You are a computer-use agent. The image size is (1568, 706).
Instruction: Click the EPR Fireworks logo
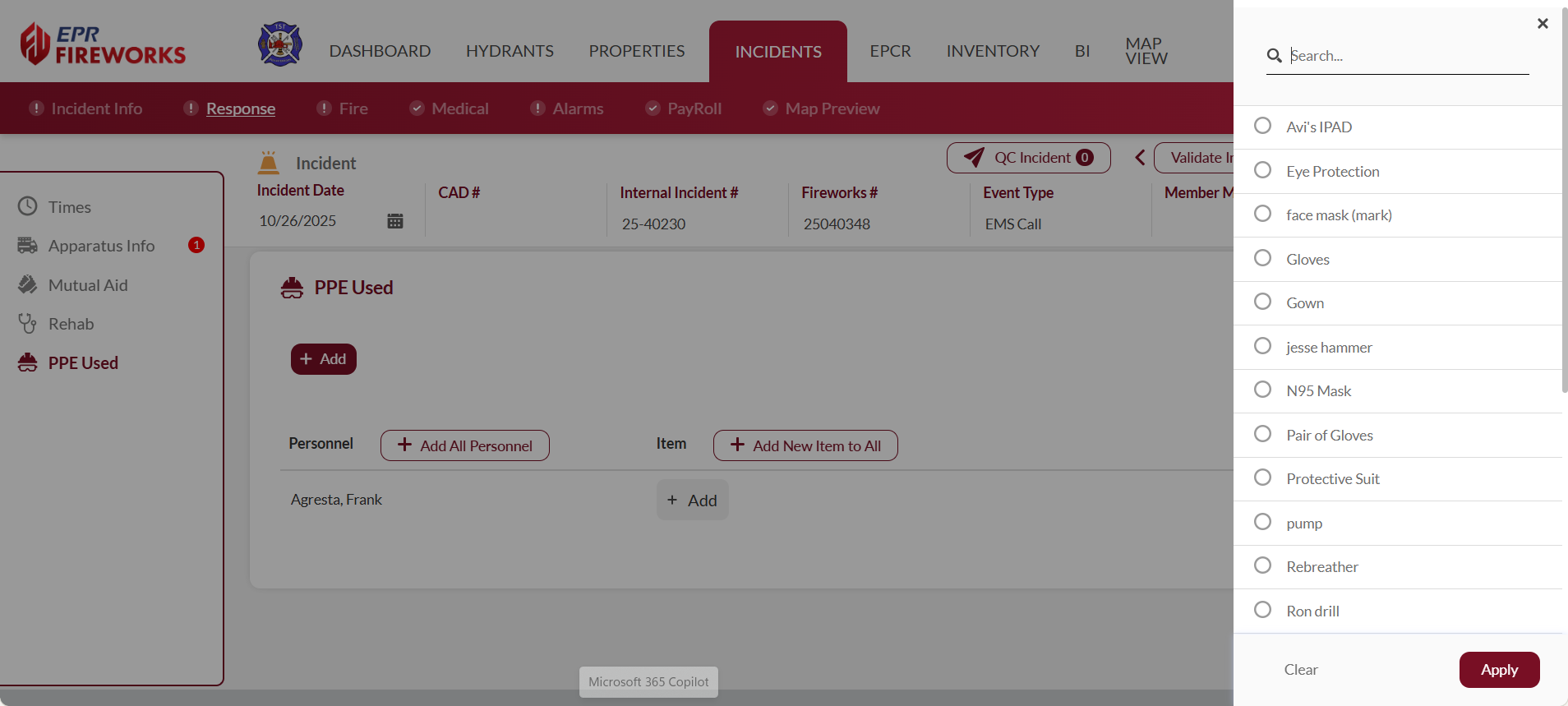pyautogui.click(x=103, y=44)
